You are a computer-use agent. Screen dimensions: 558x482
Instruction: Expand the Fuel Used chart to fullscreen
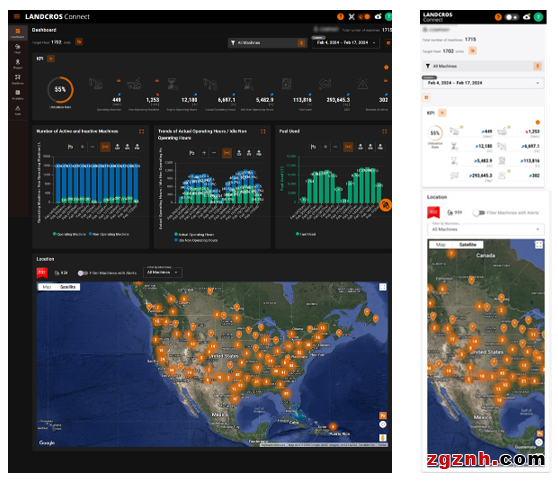coord(384,131)
